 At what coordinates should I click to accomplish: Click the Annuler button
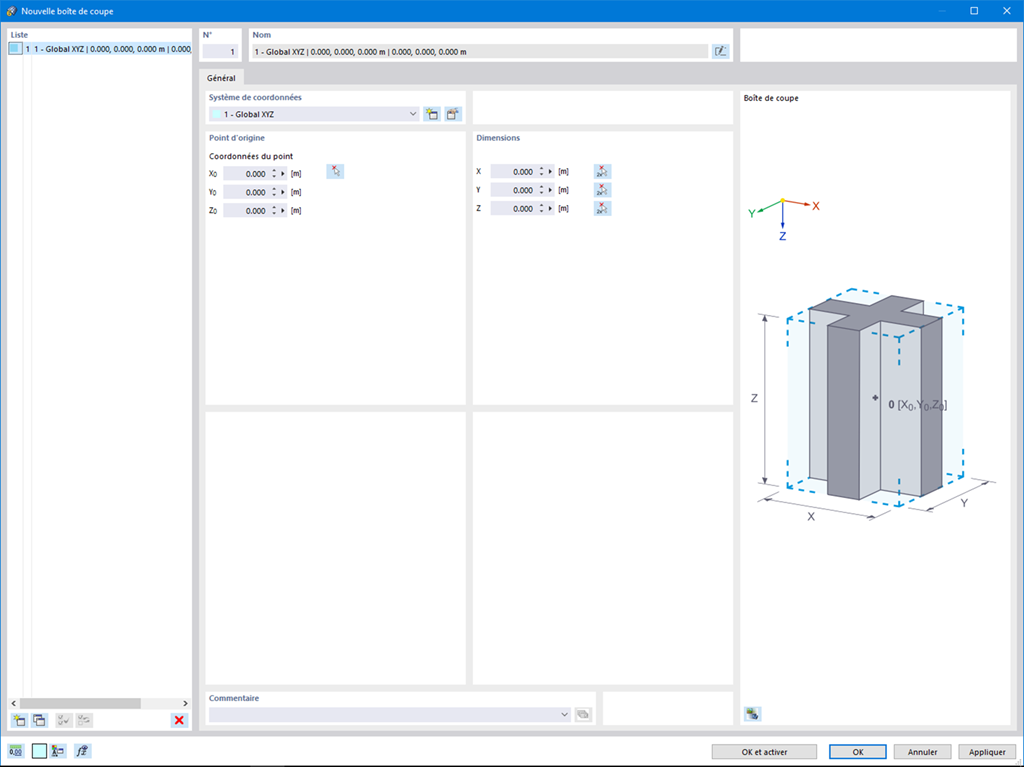922,752
